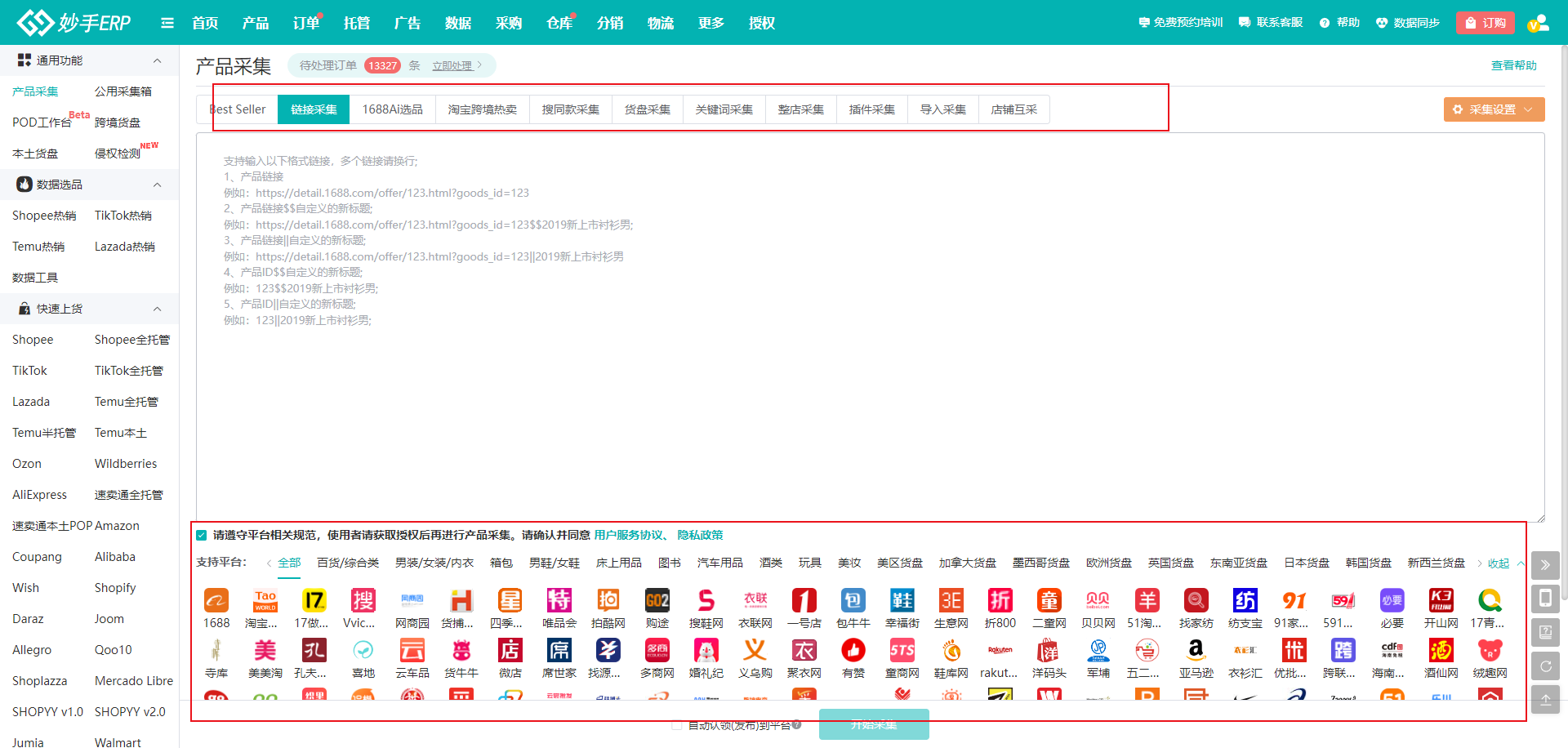Choose the 亚马逊 Amazon platform icon
The height and width of the screenshot is (748, 1568).
point(1196,651)
